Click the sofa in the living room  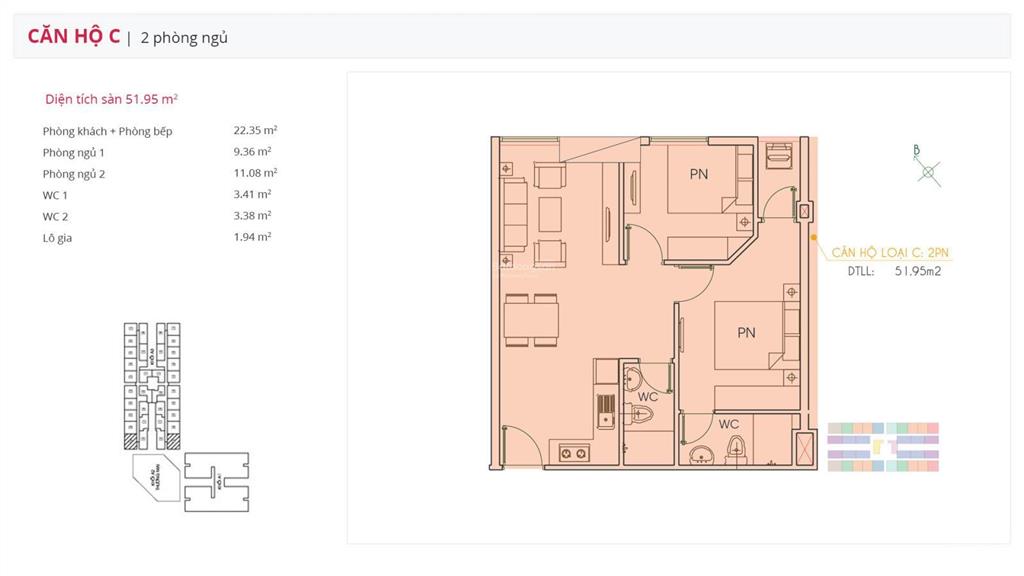point(515,217)
